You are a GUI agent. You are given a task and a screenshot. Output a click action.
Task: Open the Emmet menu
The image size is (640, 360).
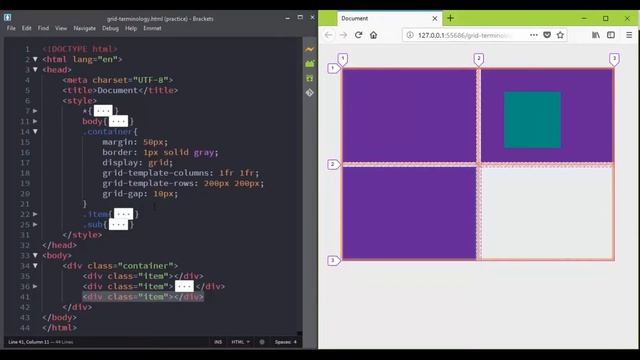tap(152, 28)
